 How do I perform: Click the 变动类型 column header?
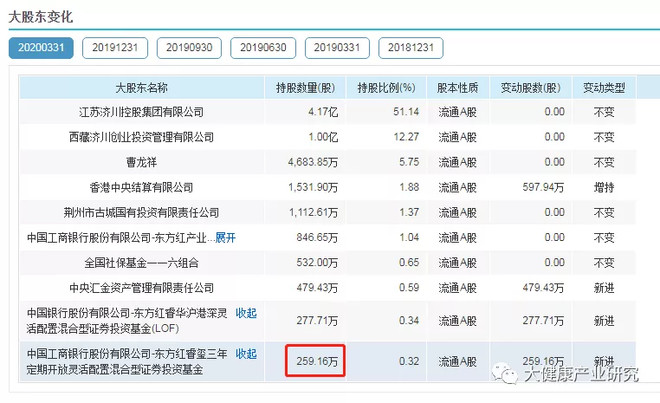(x=604, y=88)
